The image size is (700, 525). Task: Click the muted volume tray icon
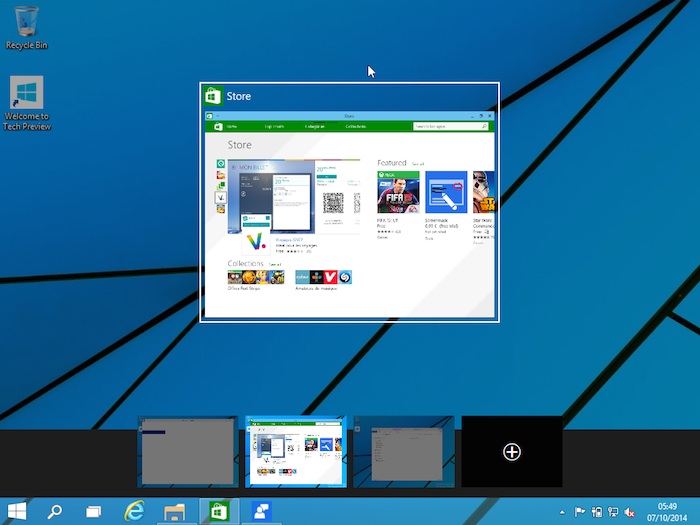(x=628, y=511)
